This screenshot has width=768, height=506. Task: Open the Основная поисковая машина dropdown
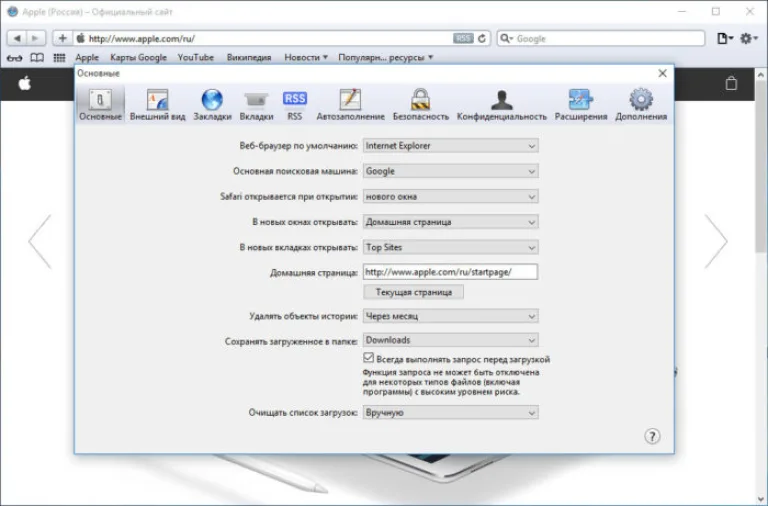tap(450, 171)
